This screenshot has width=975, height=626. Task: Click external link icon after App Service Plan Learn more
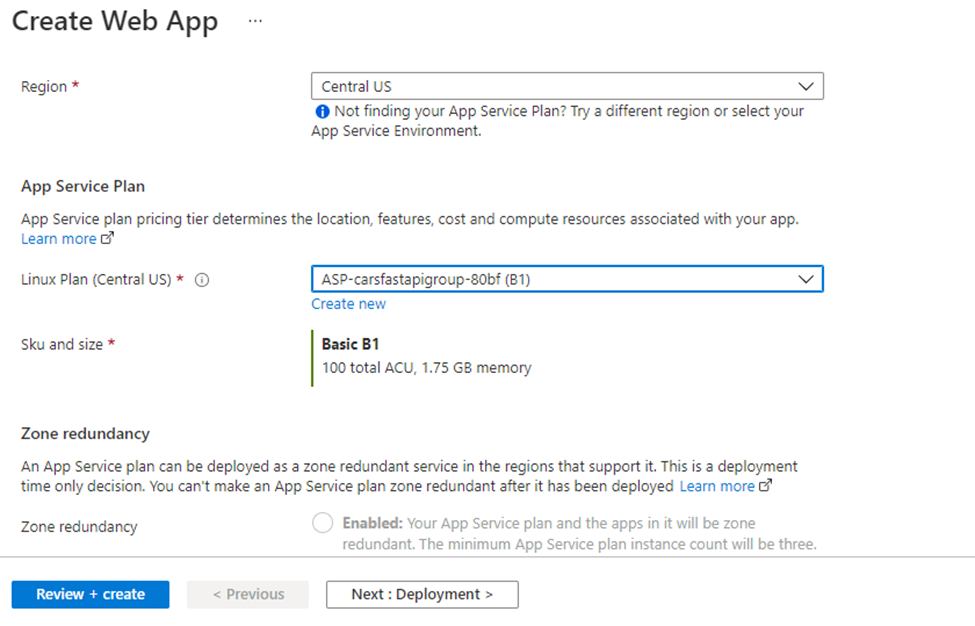point(108,238)
